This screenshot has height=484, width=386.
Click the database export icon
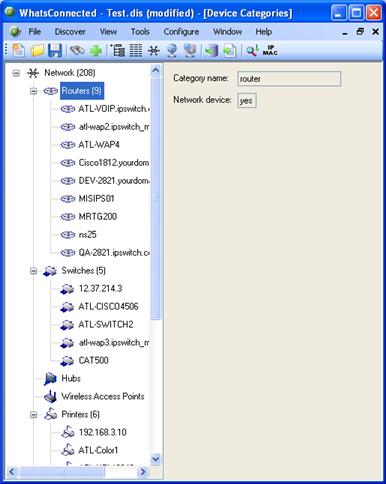pyautogui.click(x=211, y=51)
